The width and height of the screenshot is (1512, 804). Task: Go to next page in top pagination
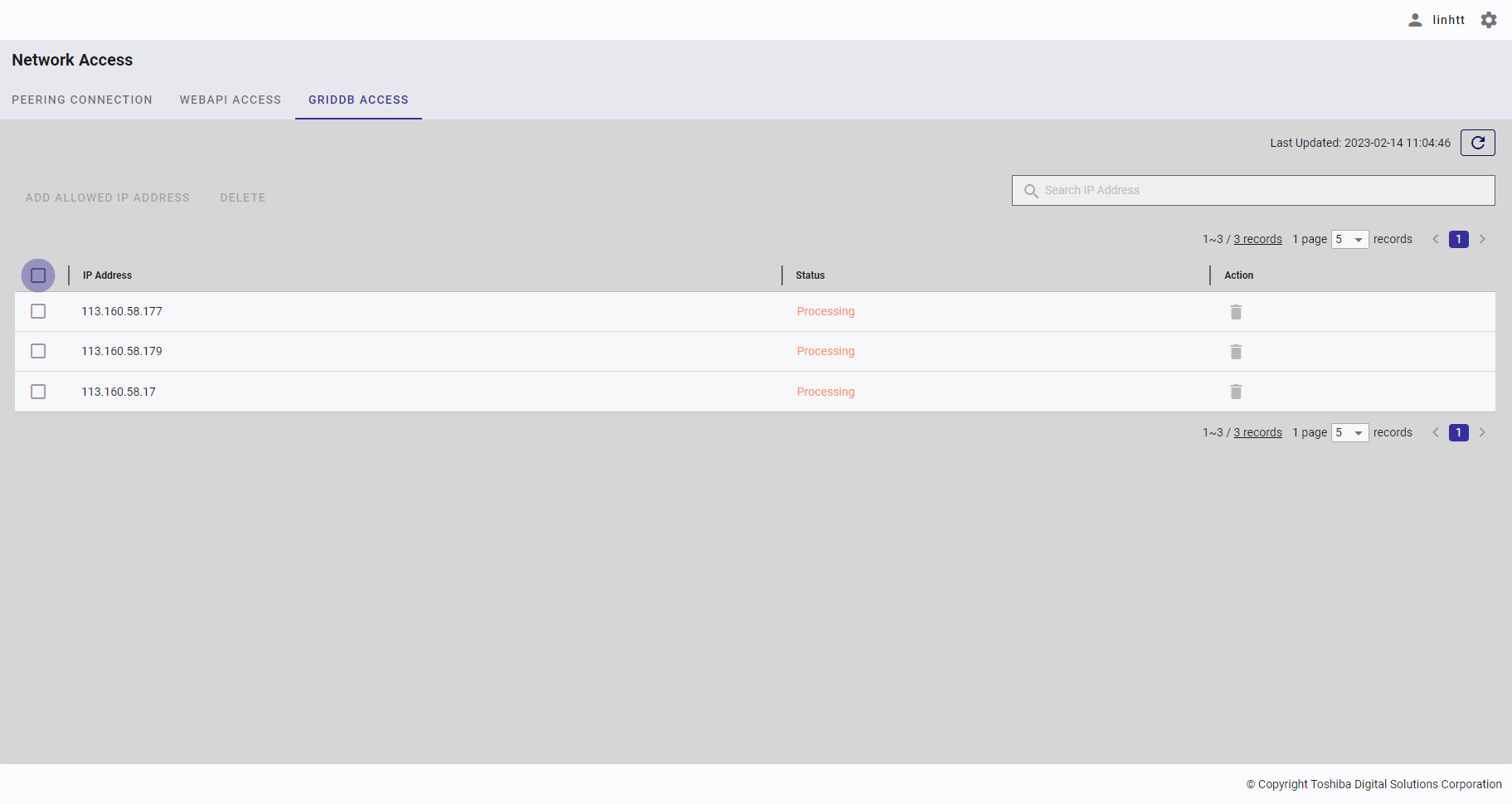(x=1482, y=239)
